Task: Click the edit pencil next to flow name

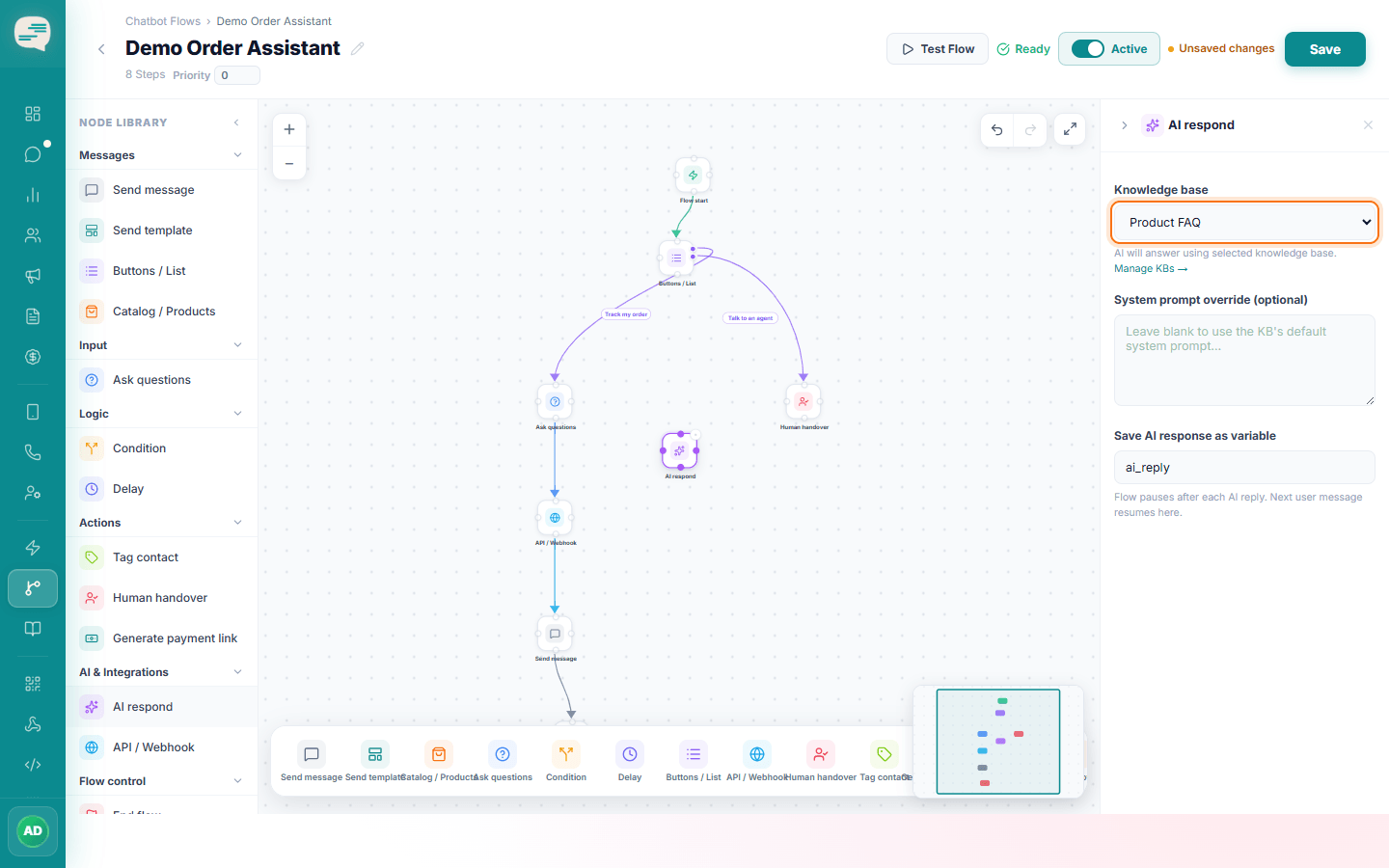Action: (x=358, y=48)
